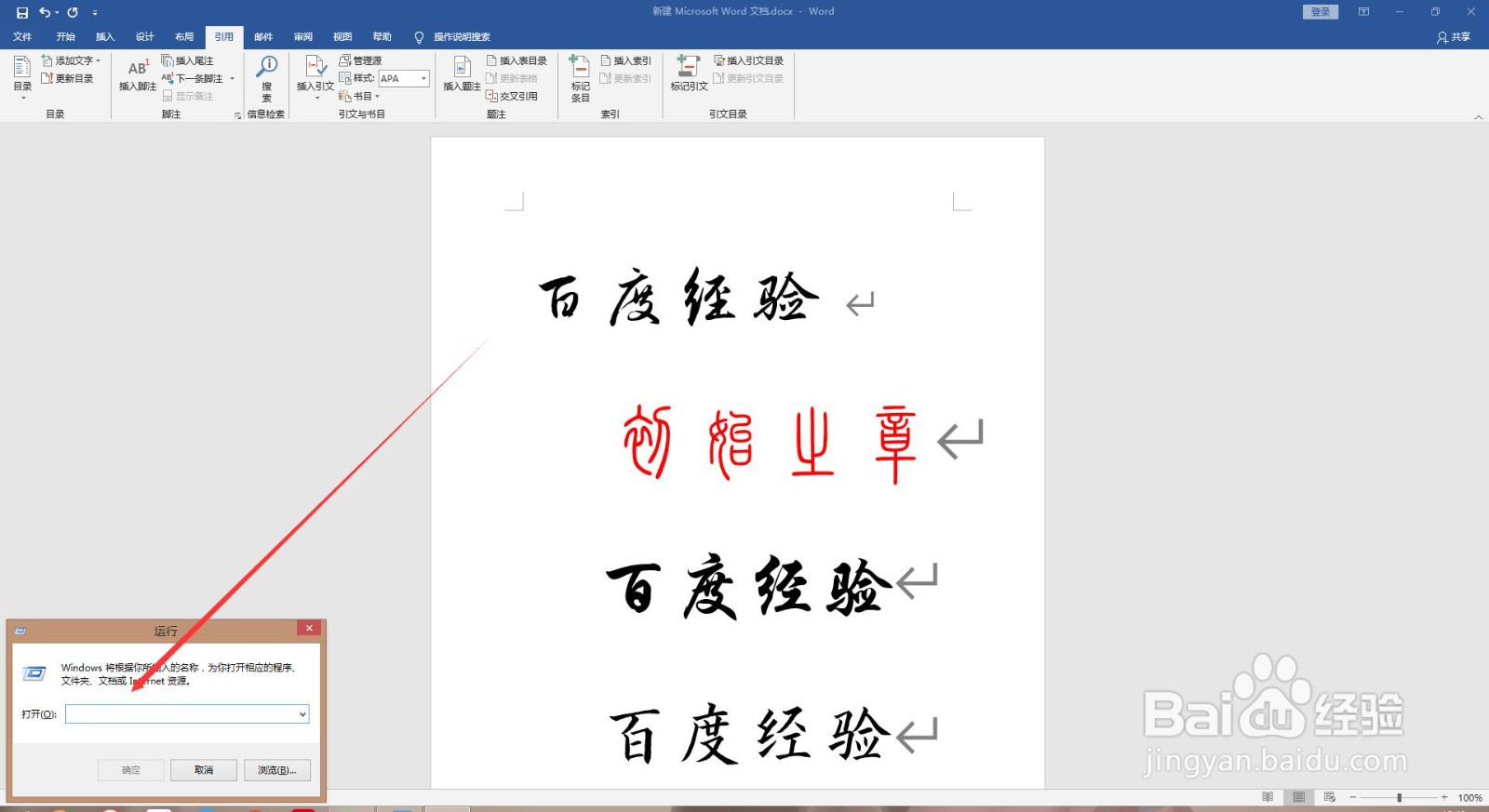Open the 目录 table of contents gallery

(22, 76)
